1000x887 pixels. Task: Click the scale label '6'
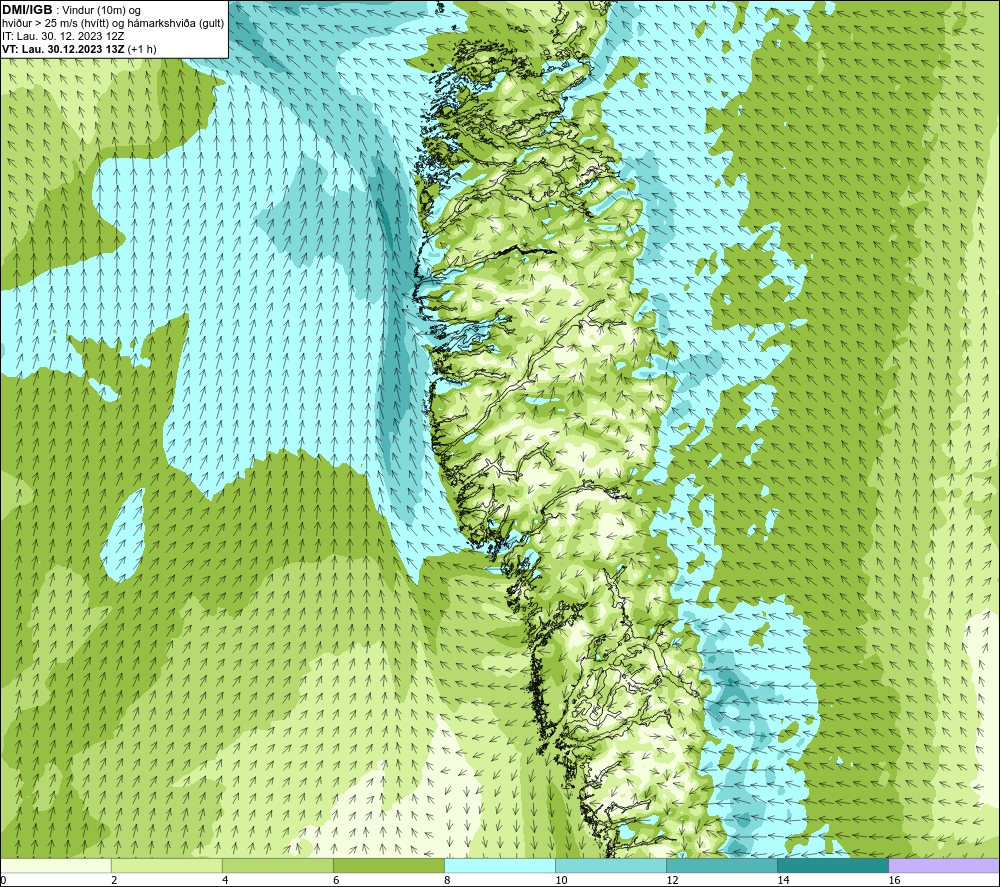tap(336, 880)
